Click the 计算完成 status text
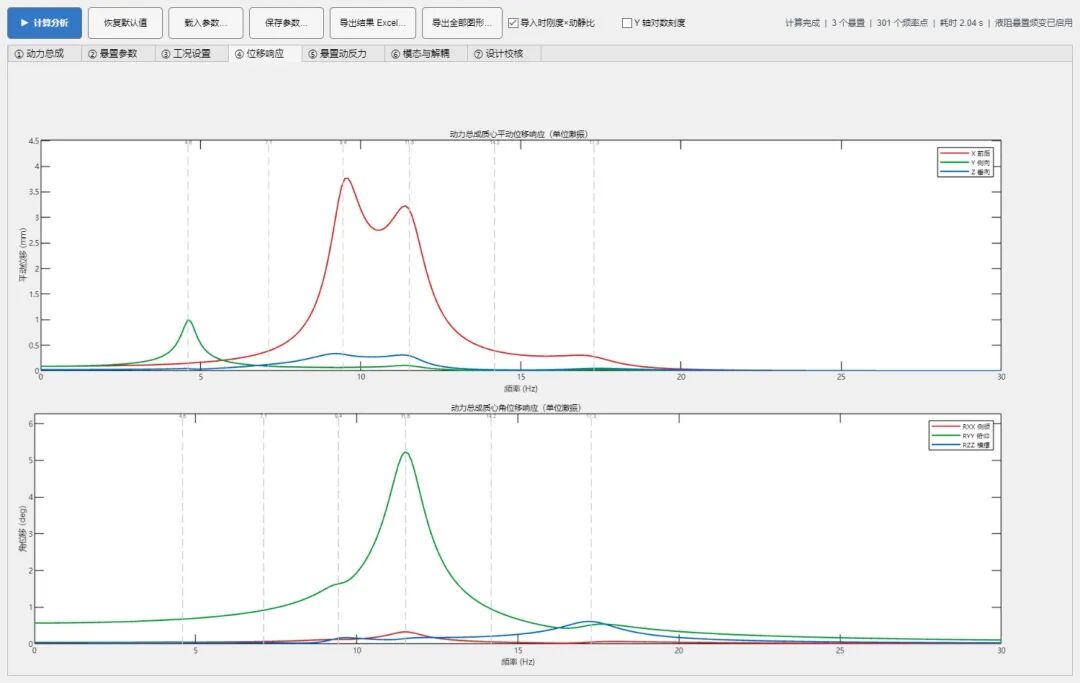Screen dimensions: 1080x683 click(802, 23)
